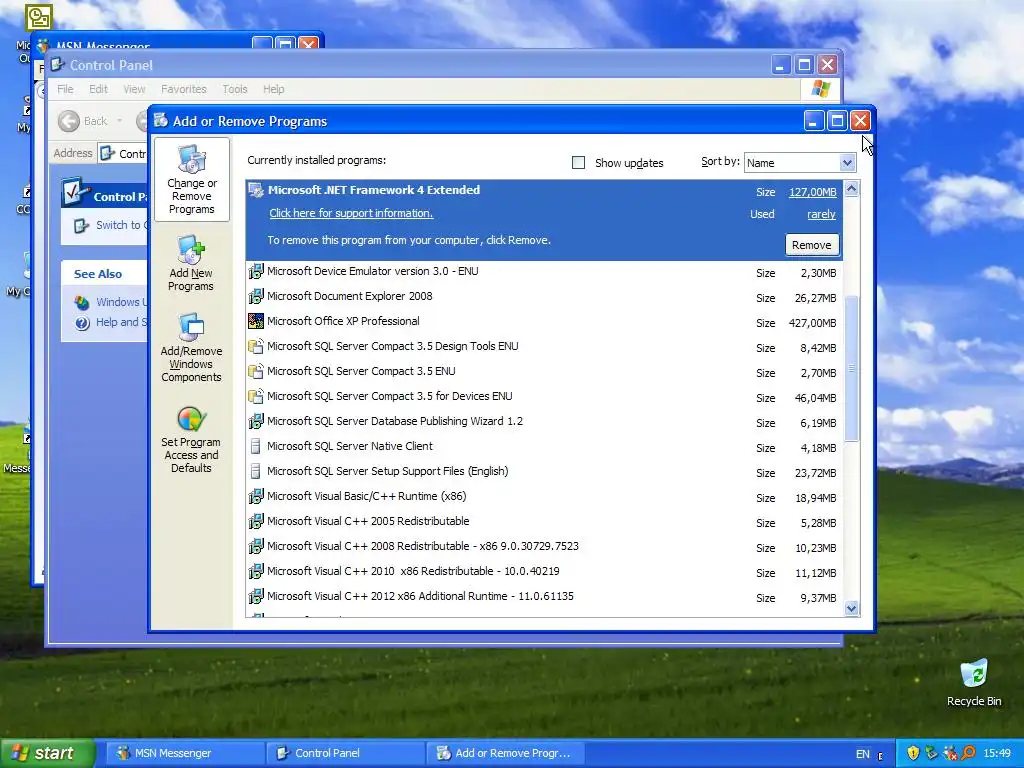
Task: Click icon of Microsoft Device Emulator entry
Action: pyautogui.click(x=256, y=272)
